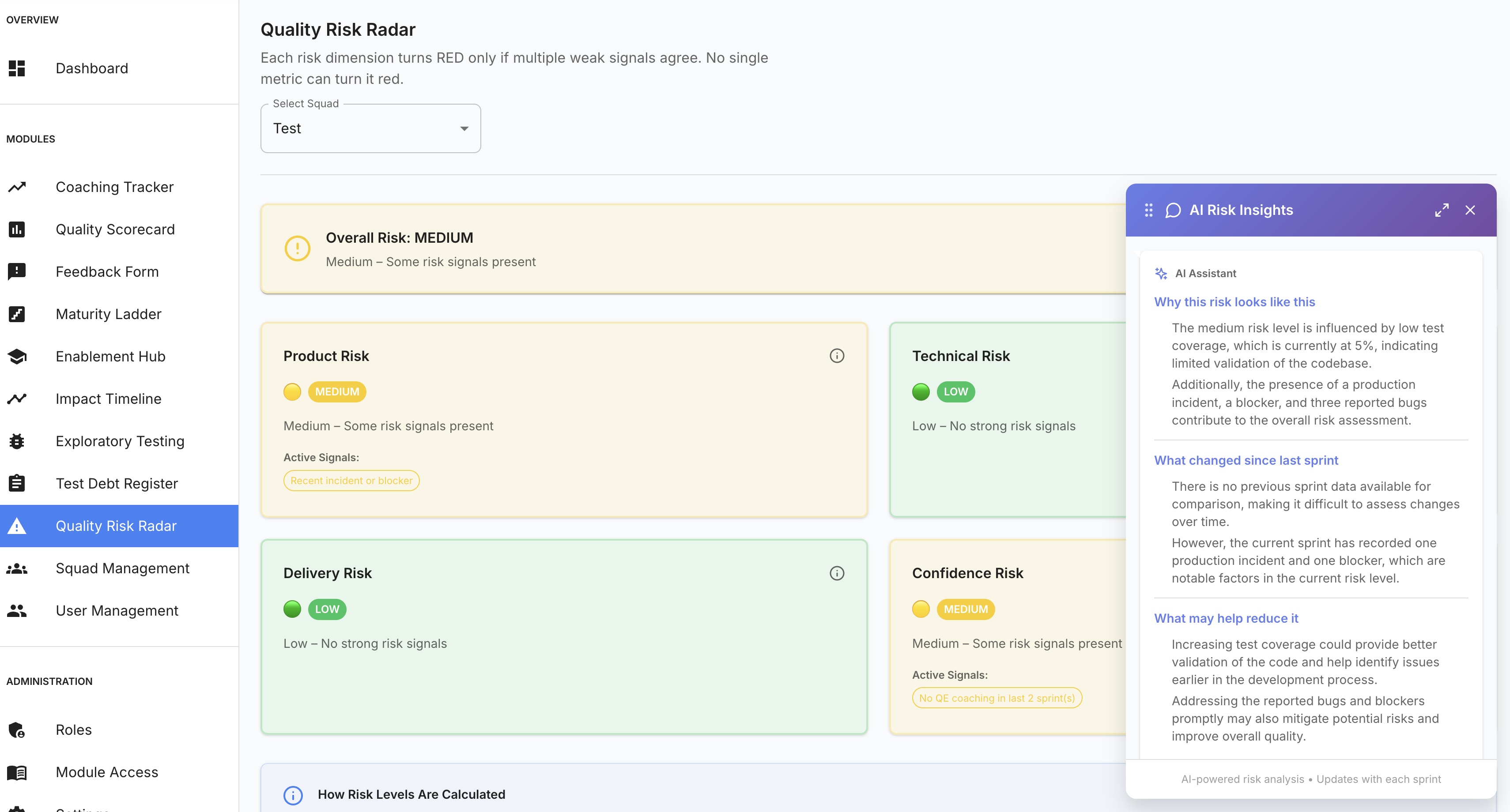
Task: Click the Product Risk MEDIUM badge
Action: [x=337, y=392]
